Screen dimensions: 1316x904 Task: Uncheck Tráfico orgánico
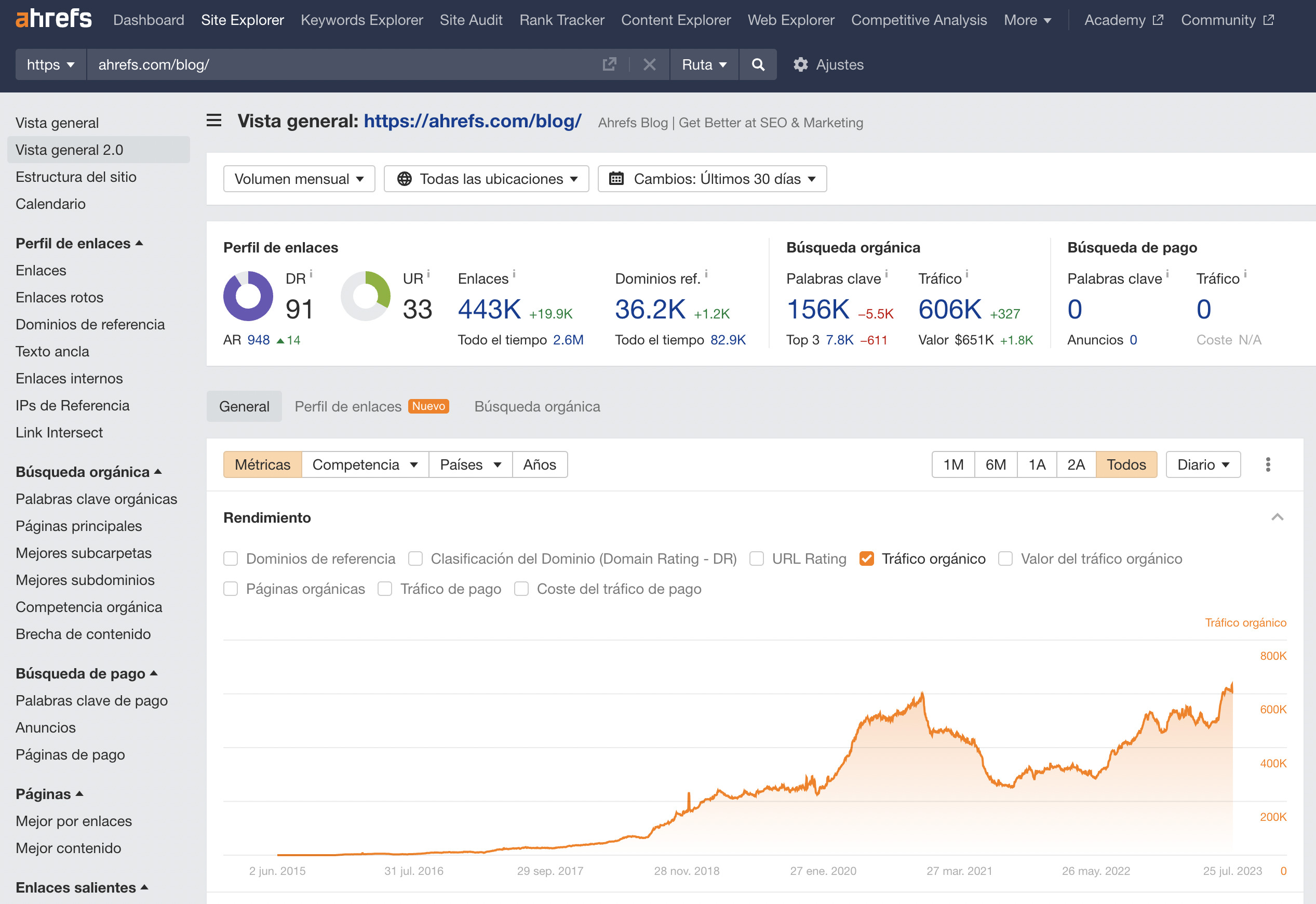point(867,559)
